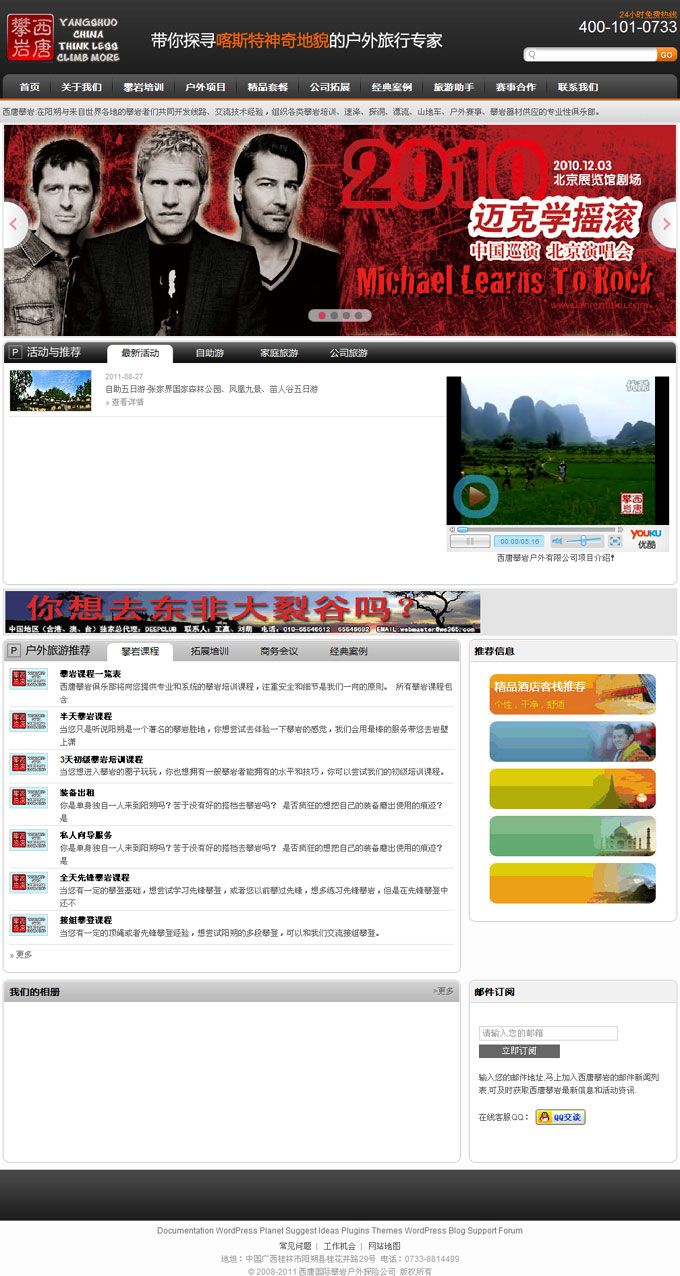
Task: Go to previous banner slide arrow
Action: (x=15, y=224)
